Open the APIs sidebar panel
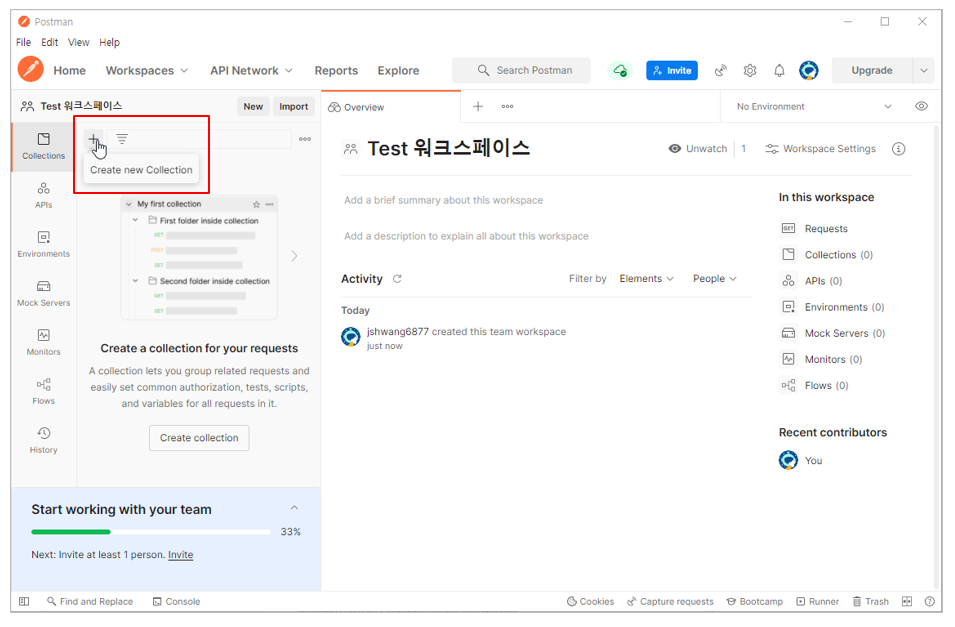 (43, 196)
